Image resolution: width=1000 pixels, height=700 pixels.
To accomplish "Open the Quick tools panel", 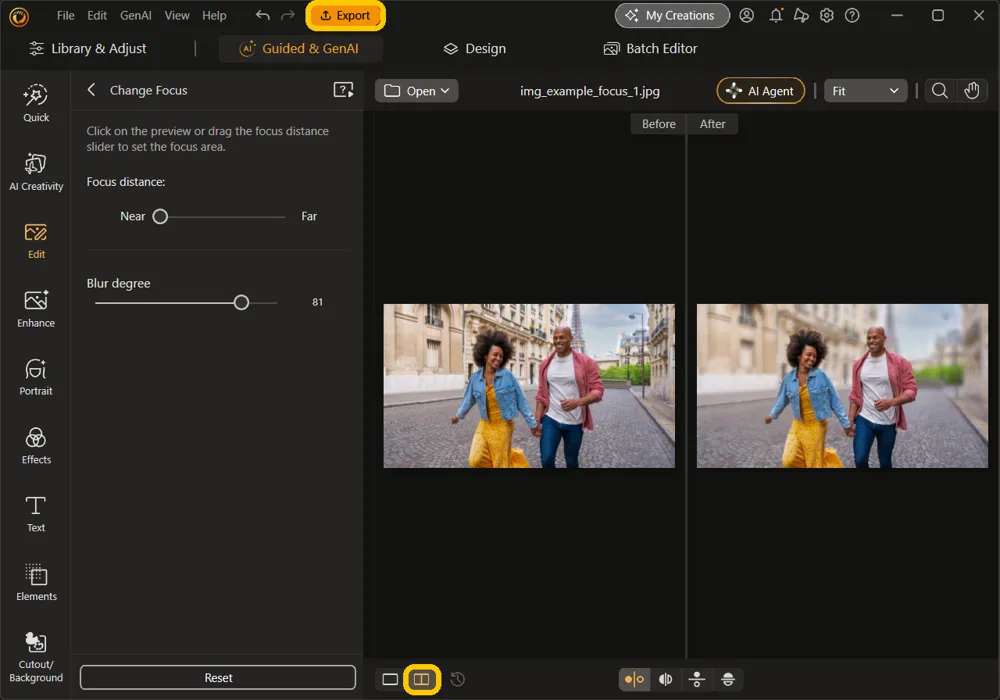I will 36,103.
